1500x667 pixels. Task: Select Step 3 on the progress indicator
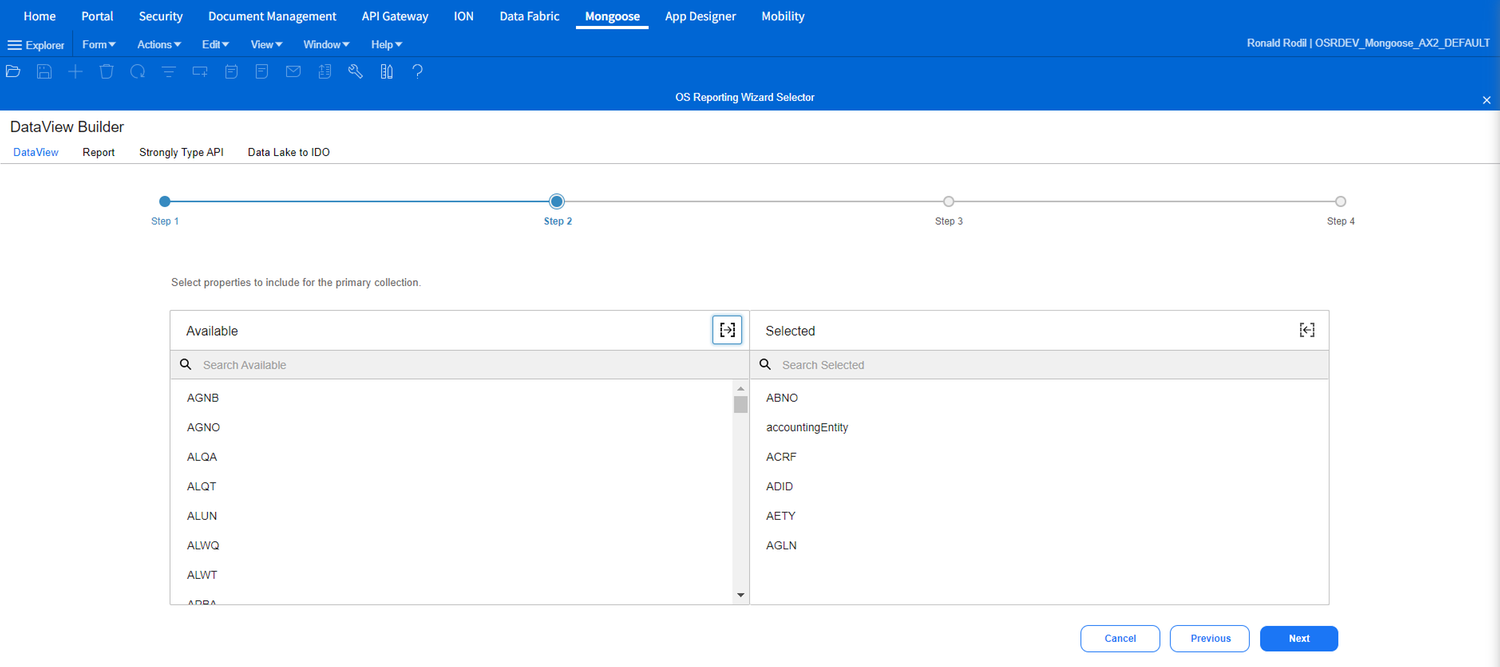[x=948, y=201]
